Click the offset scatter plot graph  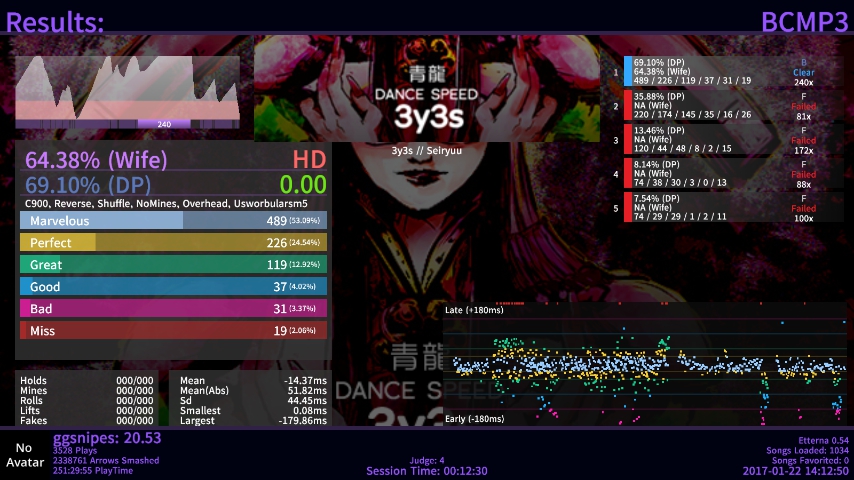point(644,365)
